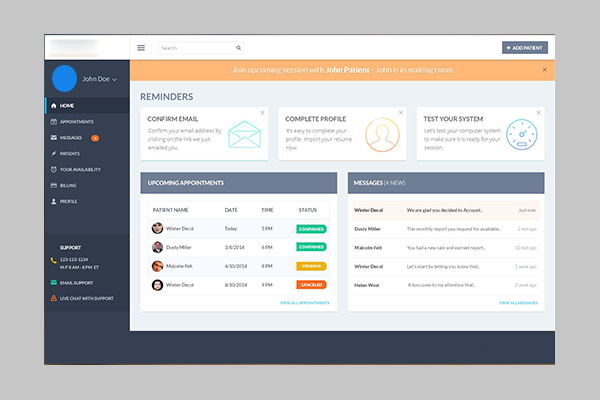
Task: Click inside the Search input field
Action: tap(195, 47)
